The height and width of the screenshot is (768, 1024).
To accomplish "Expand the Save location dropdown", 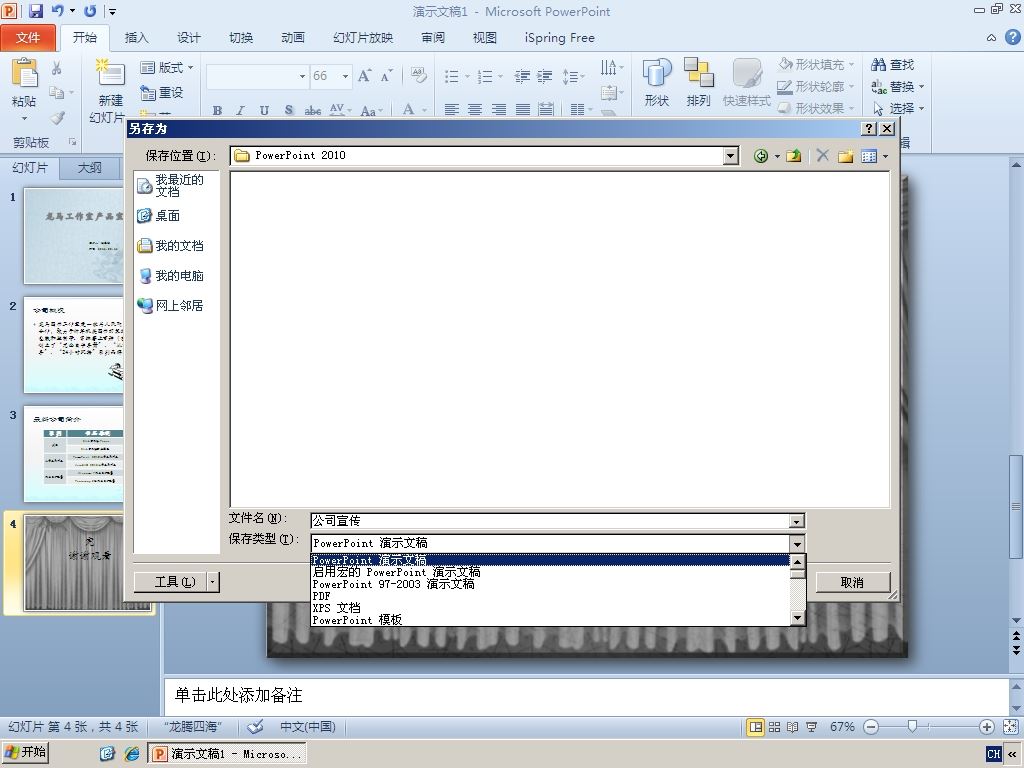I will pyautogui.click(x=731, y=155).
